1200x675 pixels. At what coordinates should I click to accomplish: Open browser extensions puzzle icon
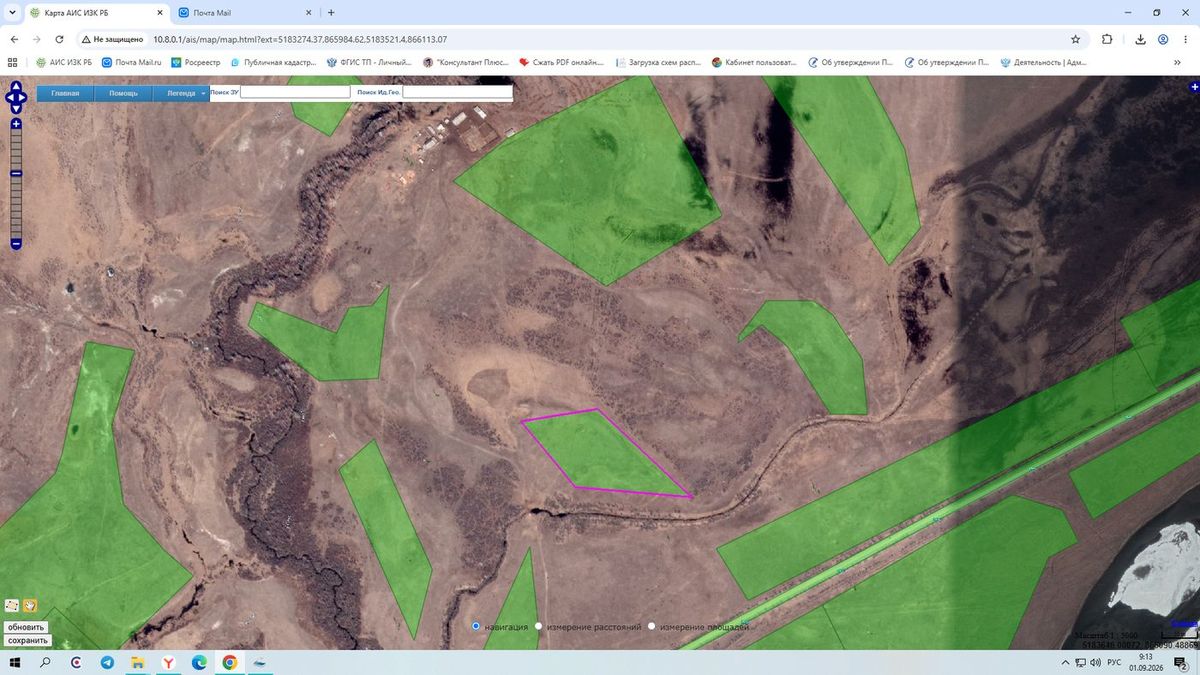1107,39
